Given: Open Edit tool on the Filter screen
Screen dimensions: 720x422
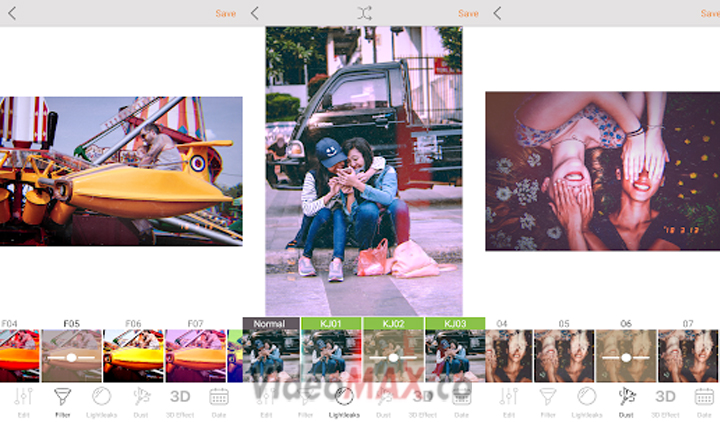Looking at the screenshot, I should 23,402.
